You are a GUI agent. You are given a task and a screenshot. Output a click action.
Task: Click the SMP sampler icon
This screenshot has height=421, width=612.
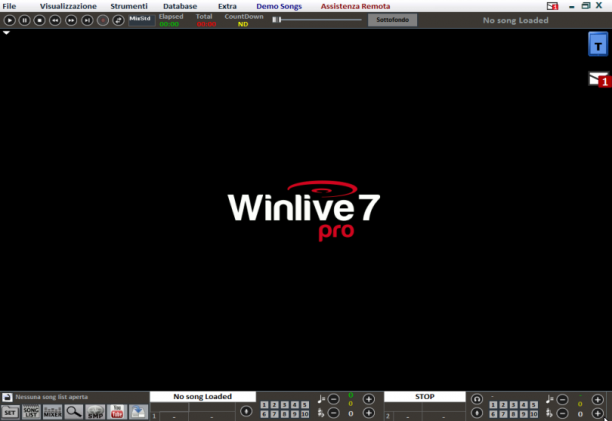click(95, 412)
